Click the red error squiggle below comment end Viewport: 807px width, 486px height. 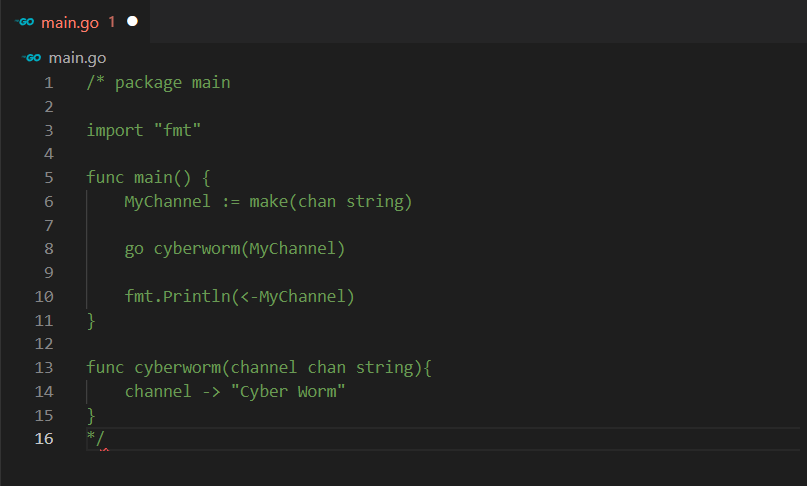click(103, 451)
